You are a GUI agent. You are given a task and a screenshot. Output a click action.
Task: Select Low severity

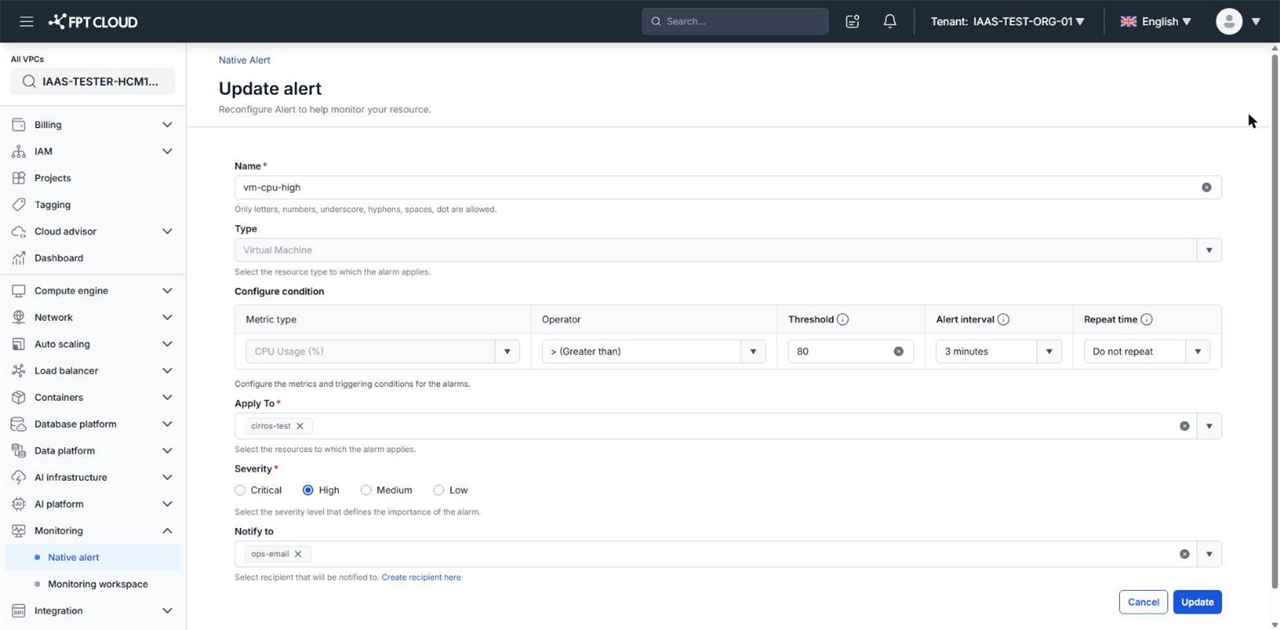pyautogui.click(x=438, y=490)
